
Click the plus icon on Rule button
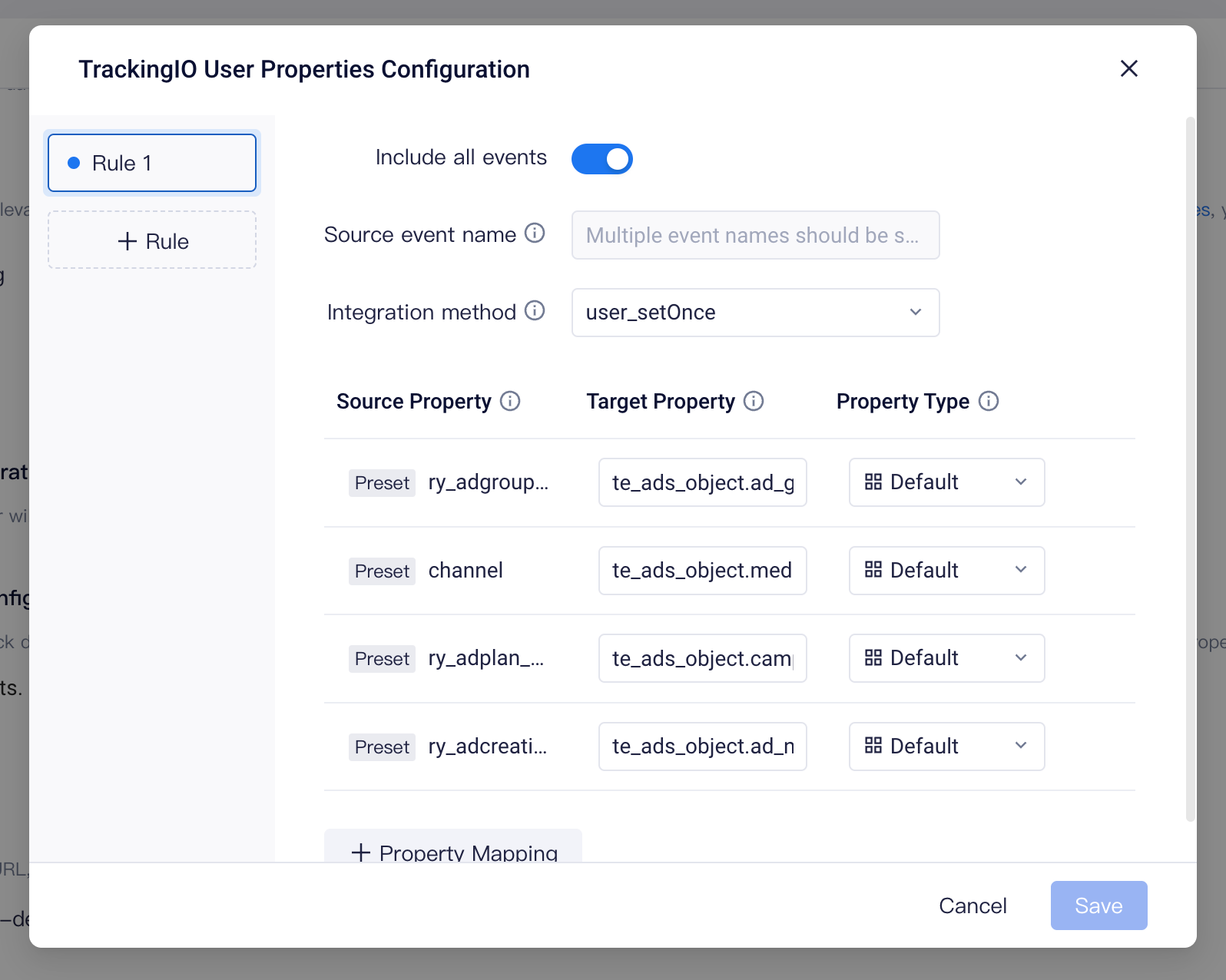(128, 241)
